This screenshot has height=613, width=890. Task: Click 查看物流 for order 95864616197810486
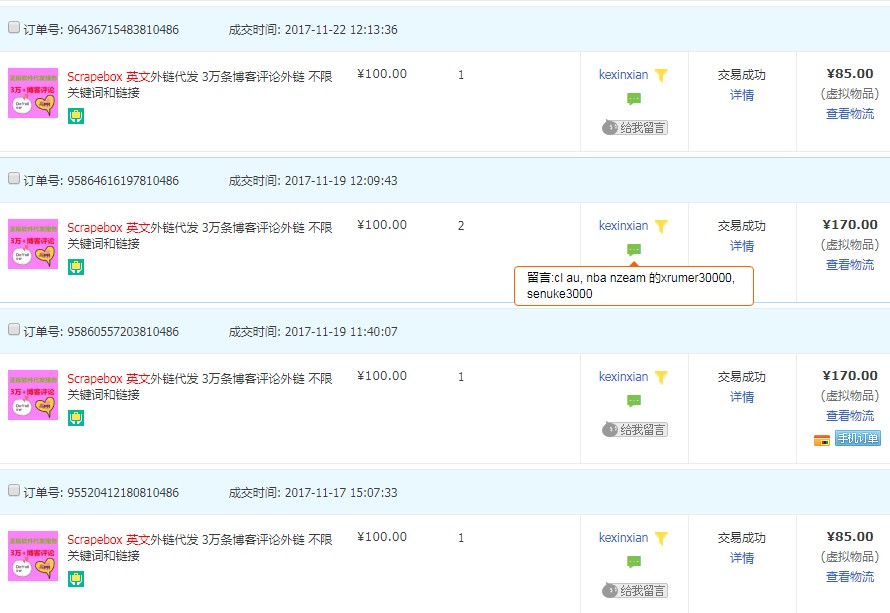849,265
